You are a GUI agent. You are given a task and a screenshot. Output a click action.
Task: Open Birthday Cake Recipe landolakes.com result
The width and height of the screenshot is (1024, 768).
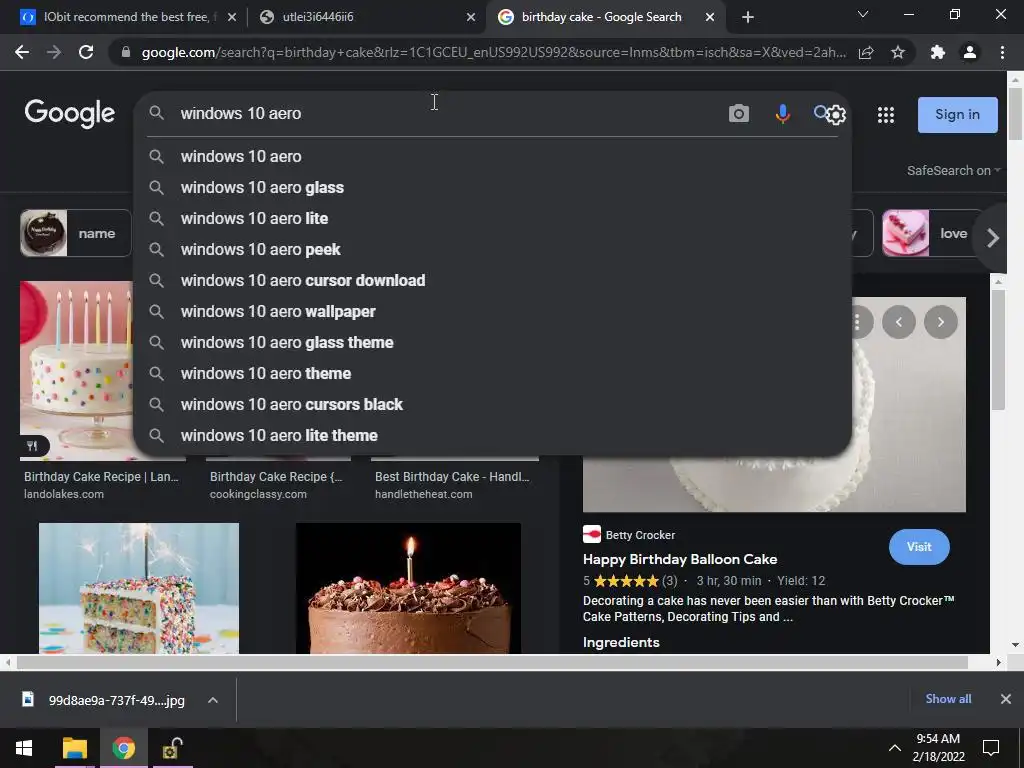(101, 485)
